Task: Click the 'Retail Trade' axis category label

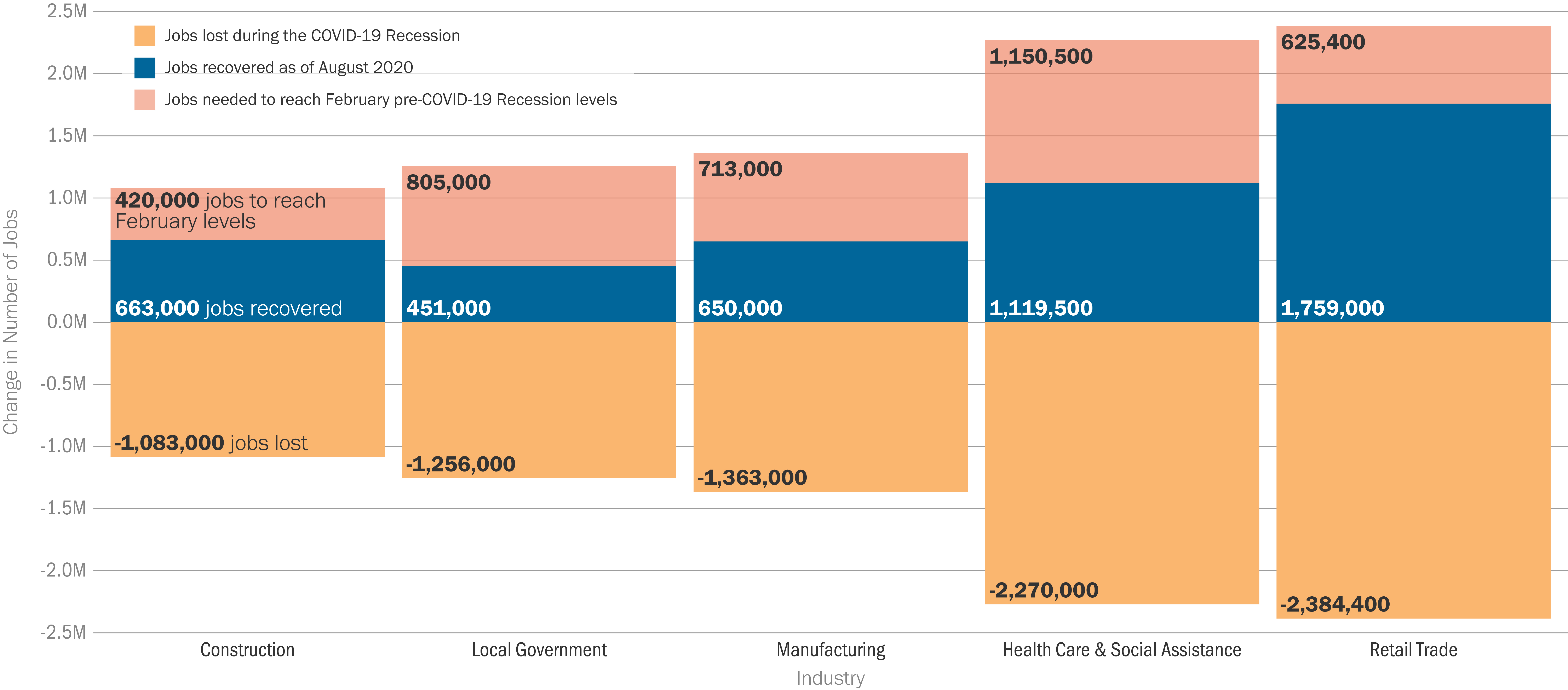Action: 1413,650
